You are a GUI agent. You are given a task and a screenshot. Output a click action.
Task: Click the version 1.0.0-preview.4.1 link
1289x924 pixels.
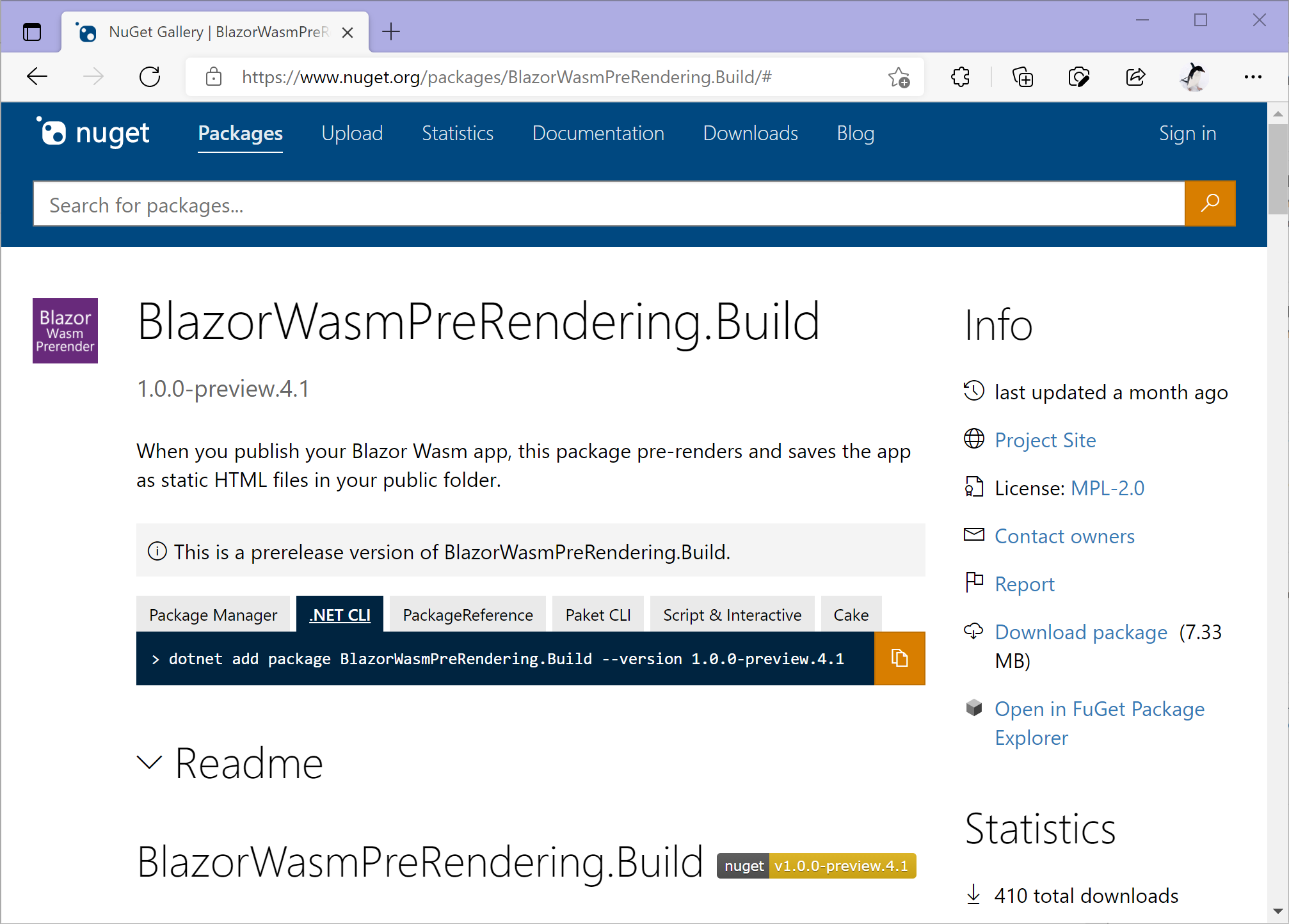click(x=223, y=388)
